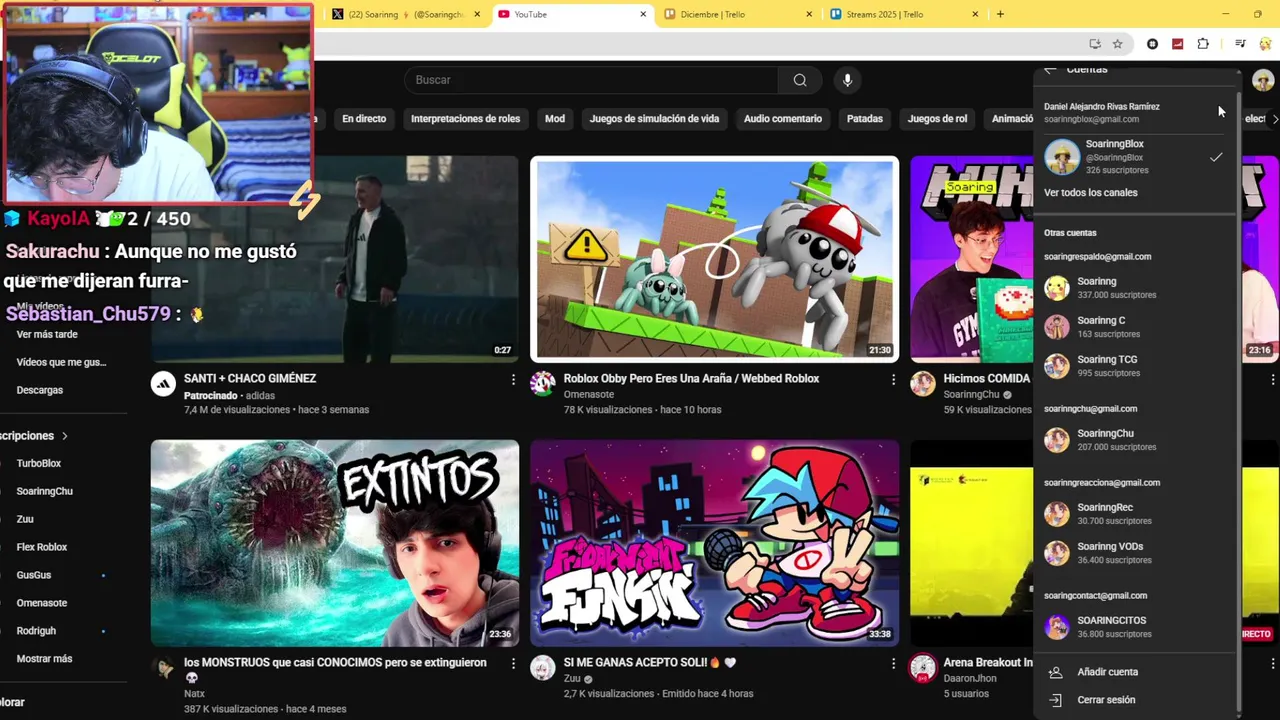Viewport: 1280px width, 720px height.
Task: Click the Omenasote channel avatar under video
Action: [543, 384]
